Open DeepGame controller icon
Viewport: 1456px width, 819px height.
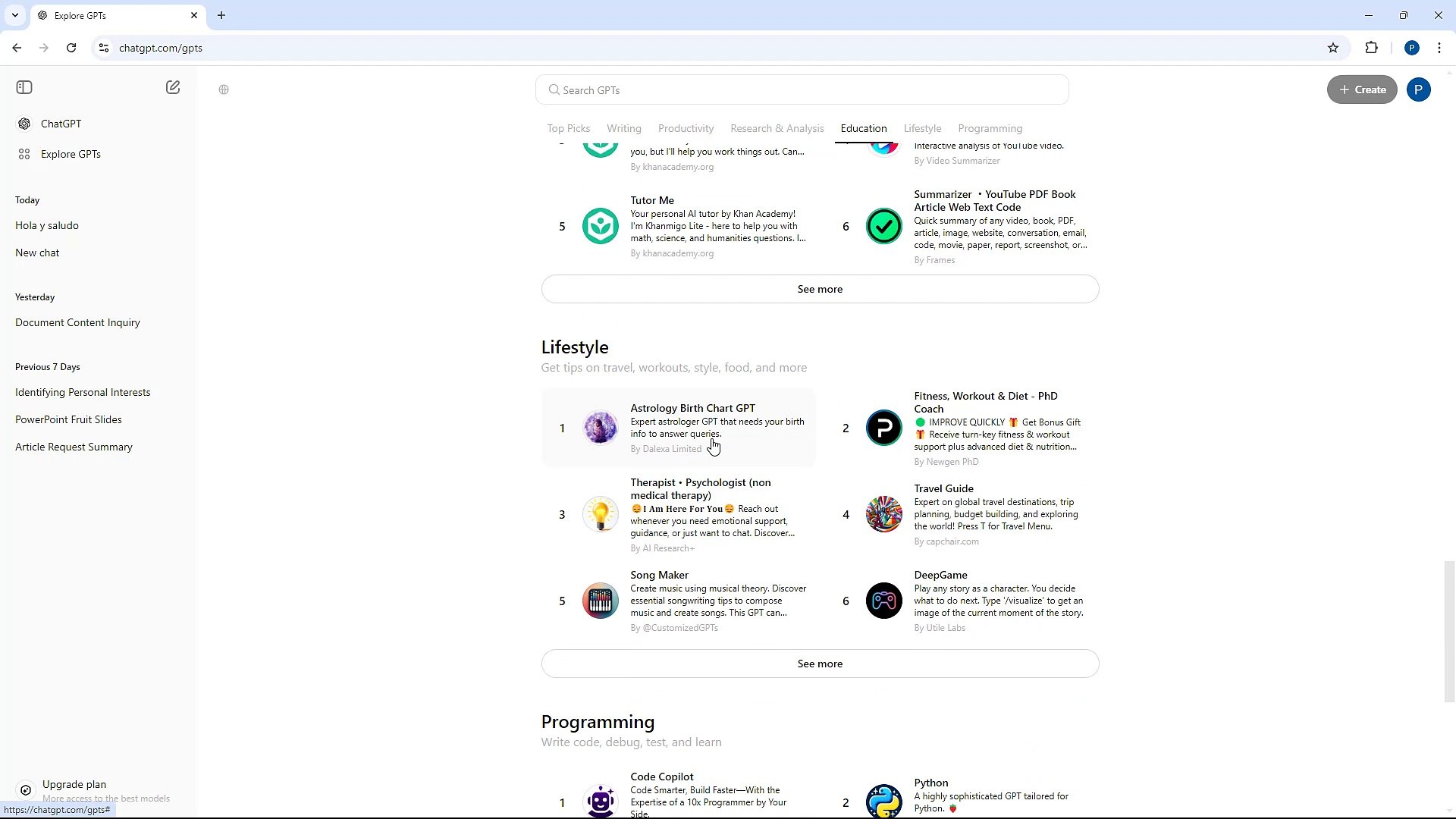pos(883,601)
